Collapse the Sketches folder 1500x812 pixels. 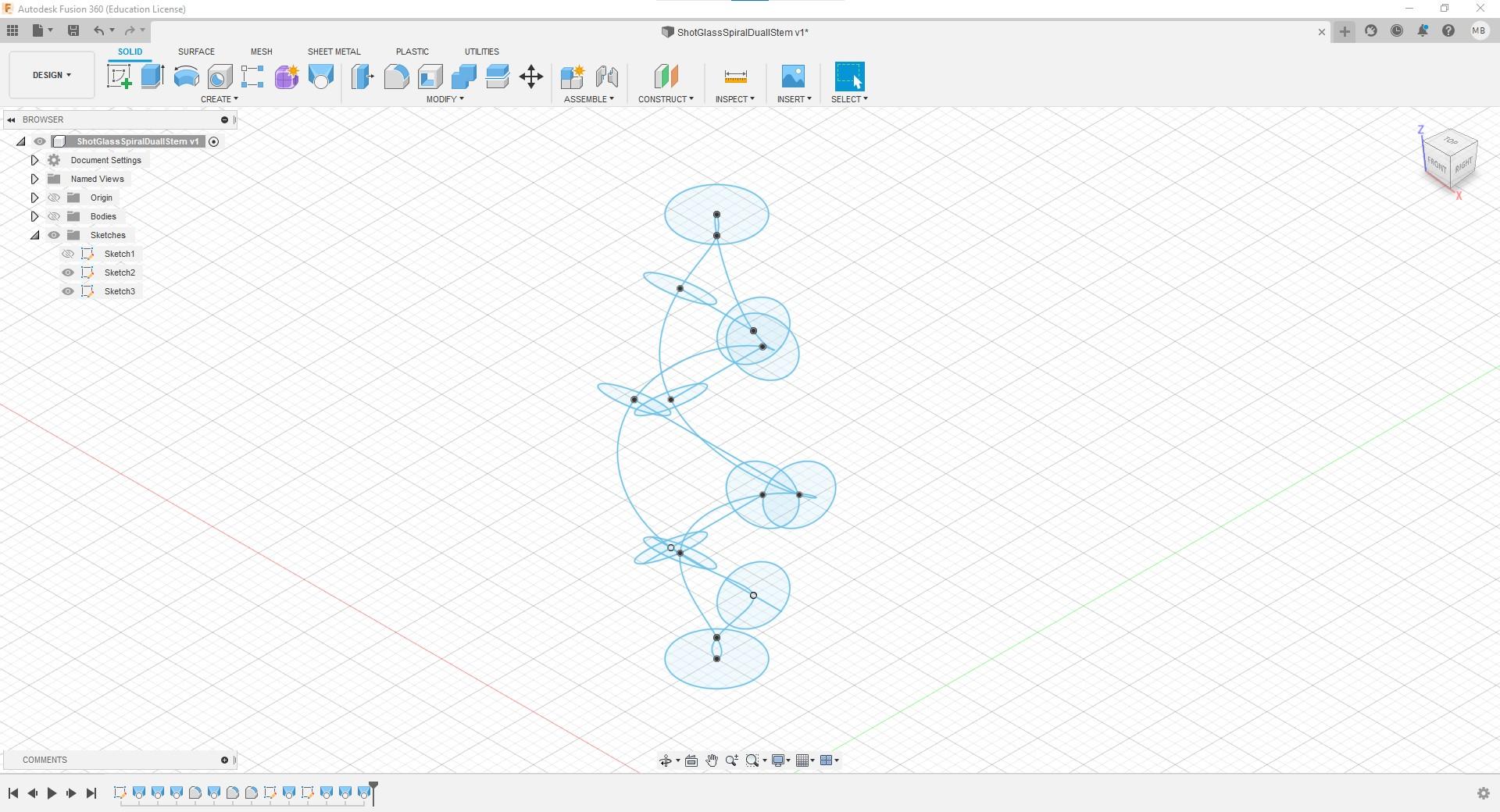34,235
